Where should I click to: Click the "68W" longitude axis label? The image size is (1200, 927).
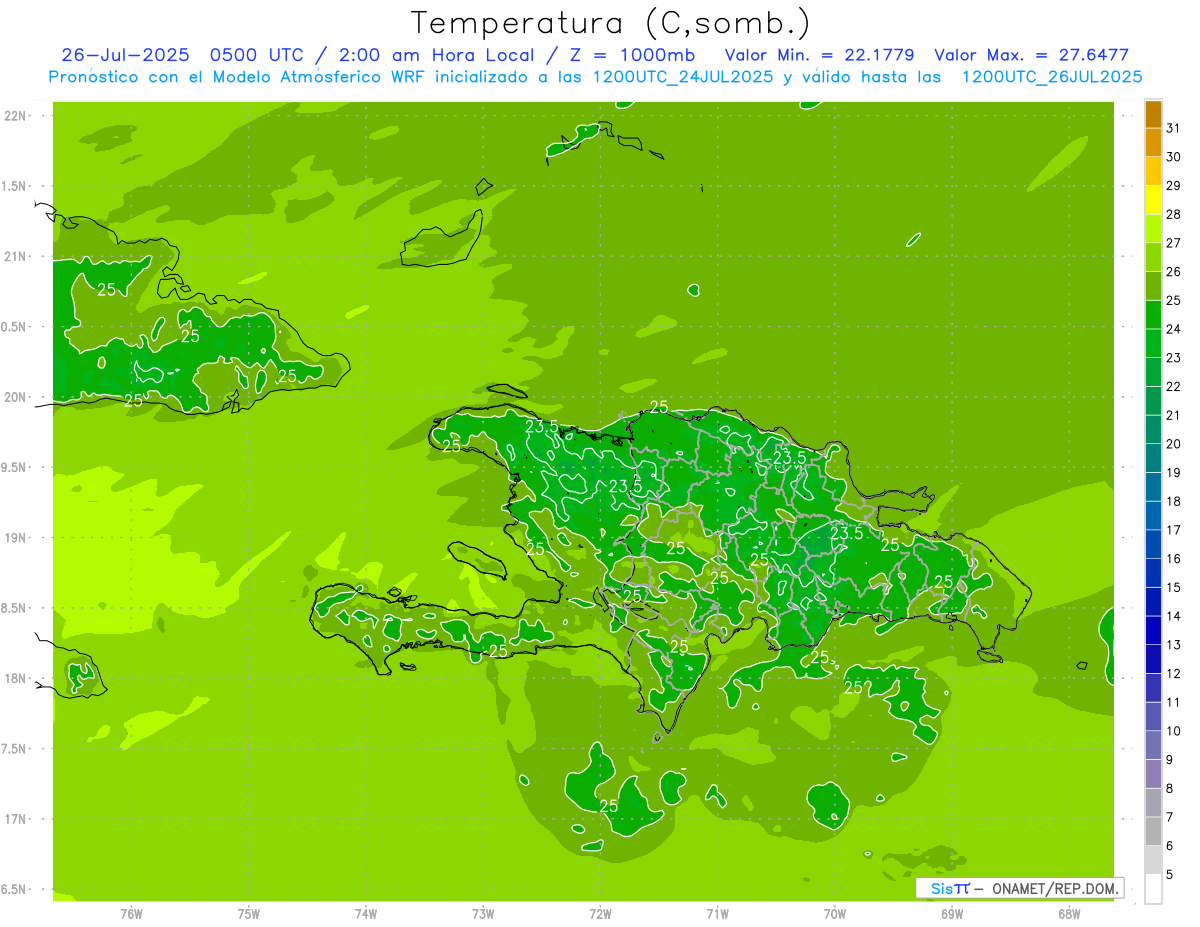click(1069, 914)
